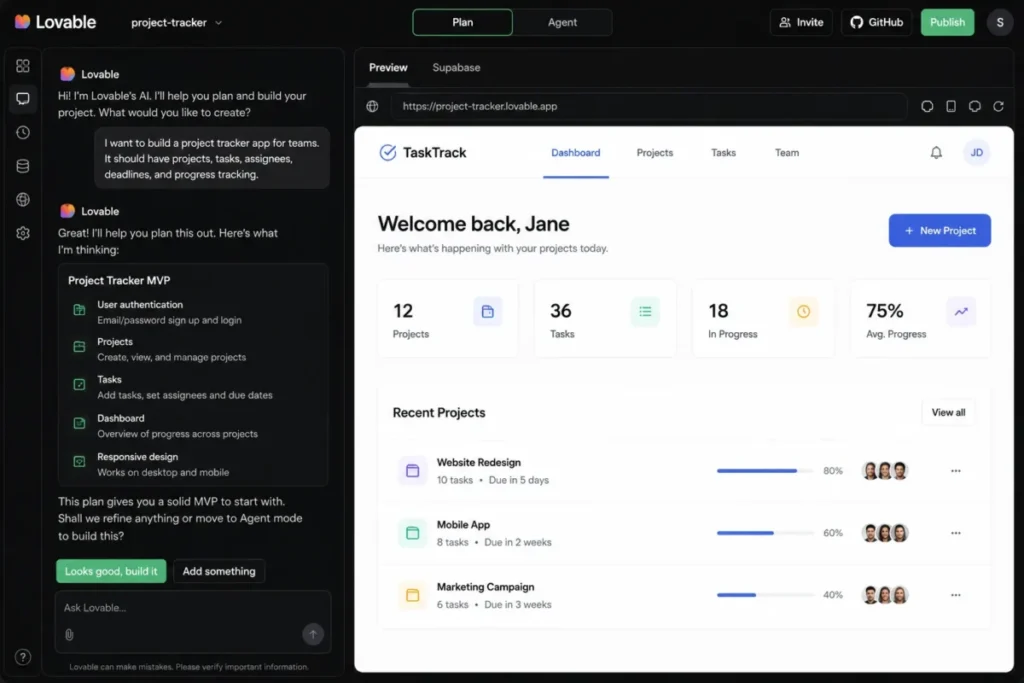Viewport: 1024px width, 683px height.
Task: Click the Lovable heart logo
Action: [x=22, y=22]
